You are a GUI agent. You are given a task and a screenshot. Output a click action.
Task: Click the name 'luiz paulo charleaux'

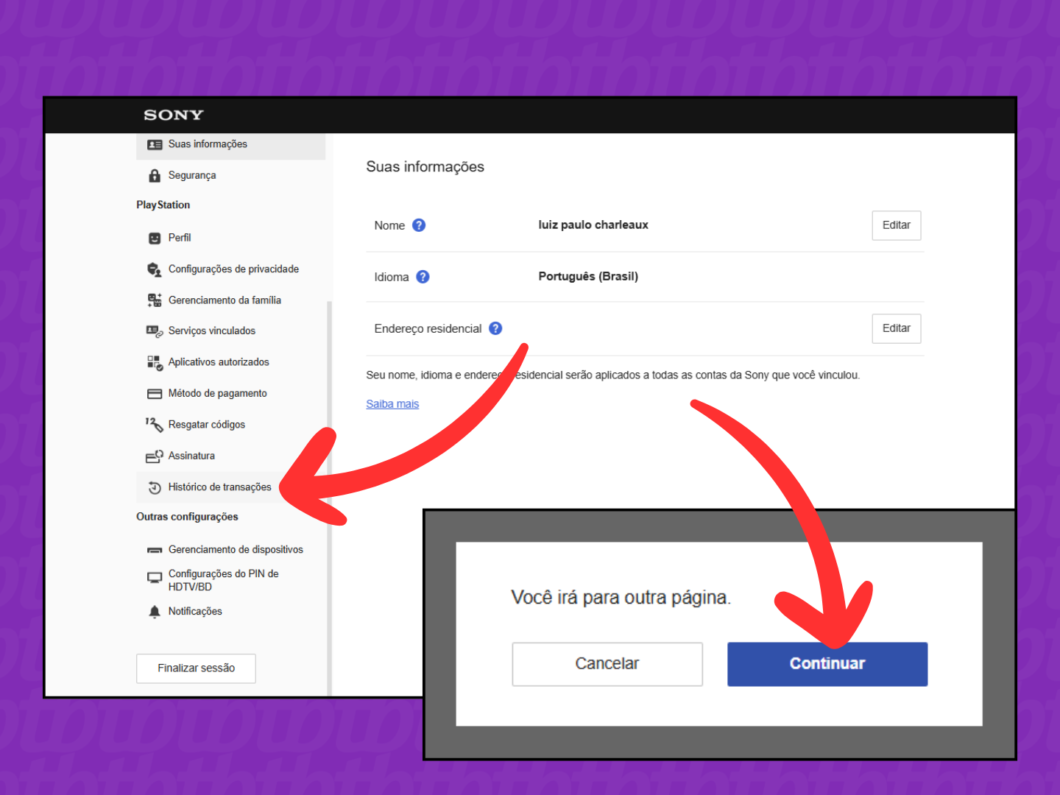(x=594, y=225)
